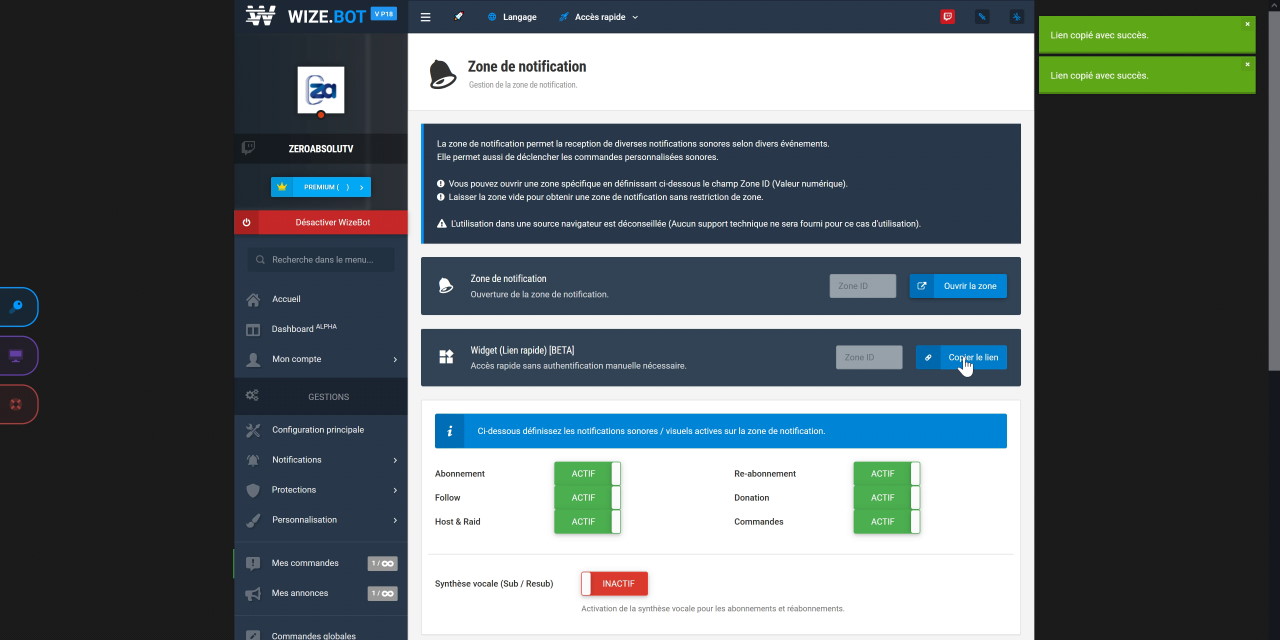1280x640 pixels.
Task: Turn off the Host & Raid switch
Action: coord(587,522)
